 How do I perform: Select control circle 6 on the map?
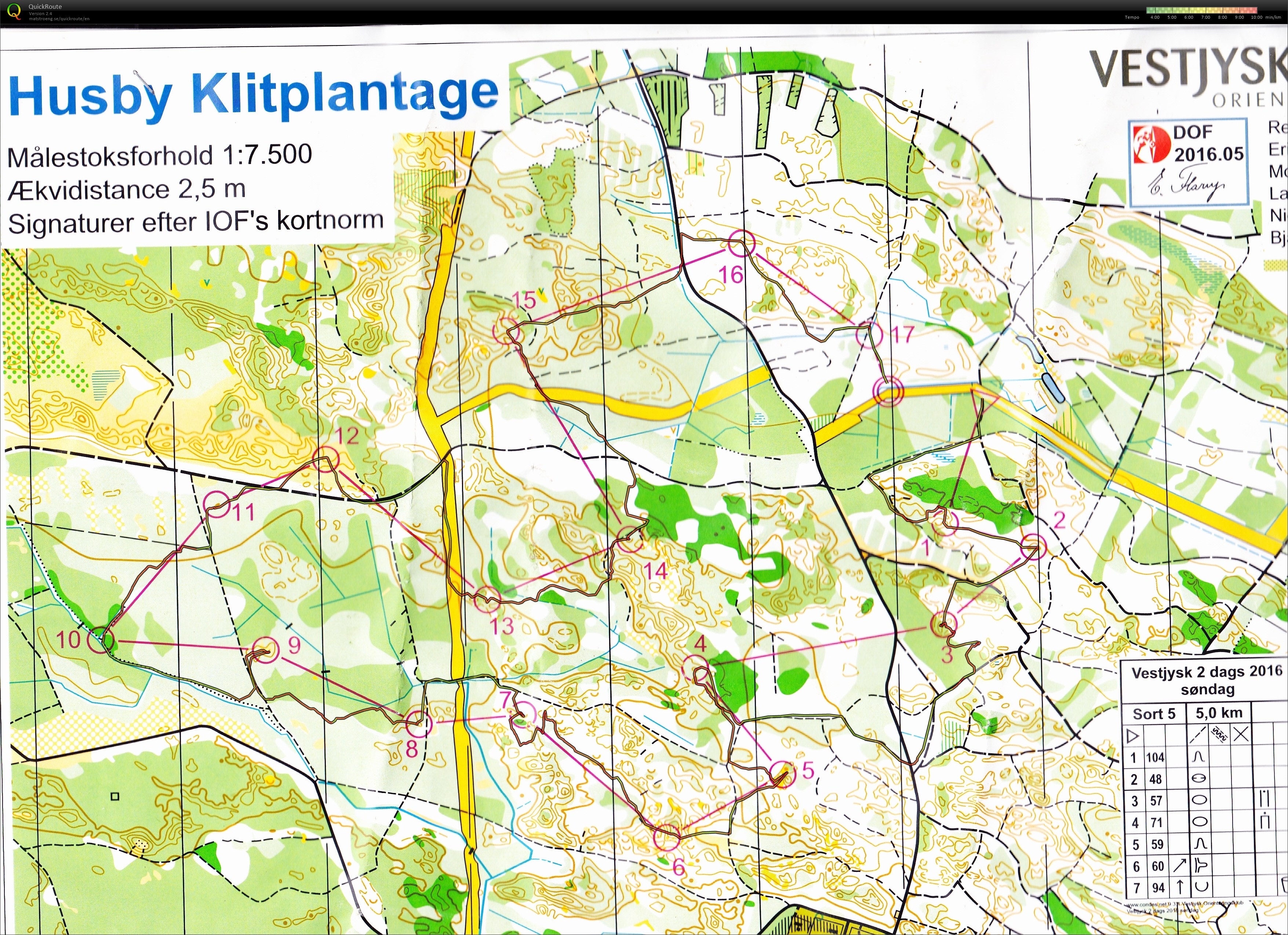coord(667,837)
